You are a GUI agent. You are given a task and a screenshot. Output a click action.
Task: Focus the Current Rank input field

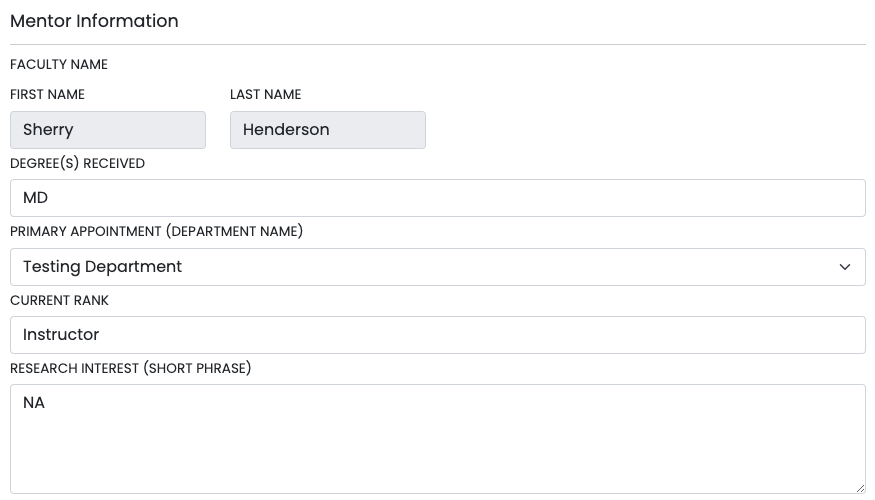438,335
